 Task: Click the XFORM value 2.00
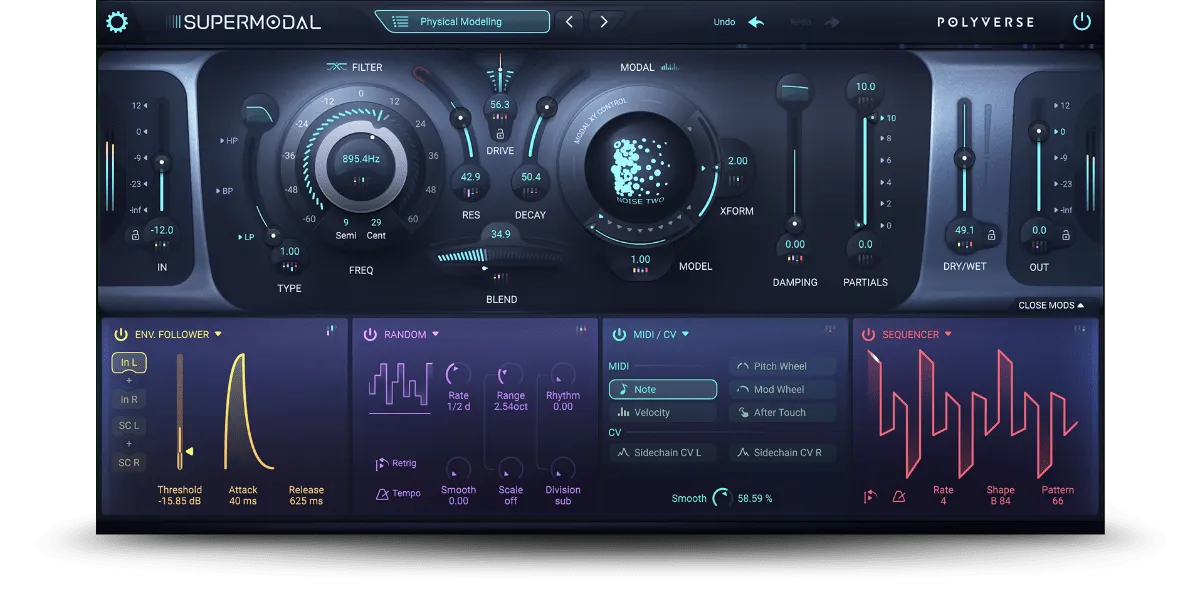(738, 161)
